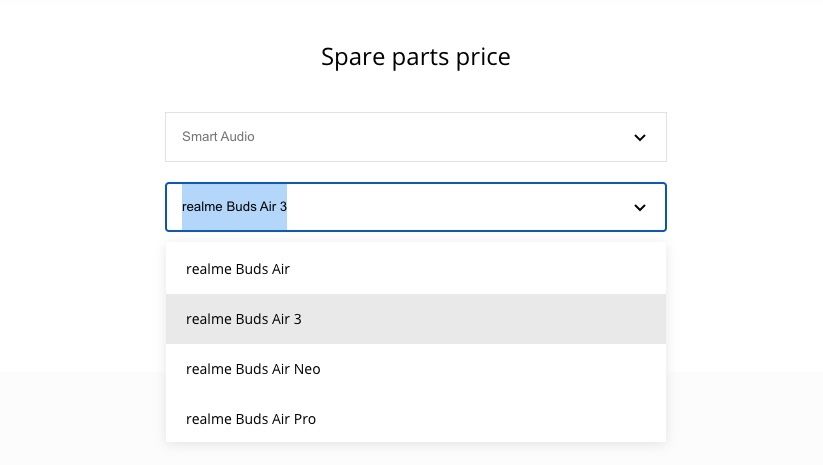This screenshot has width=823, height=465.
Task: Choose the highlighted realme Buds Air 3 option
Action: pos(416,319)
